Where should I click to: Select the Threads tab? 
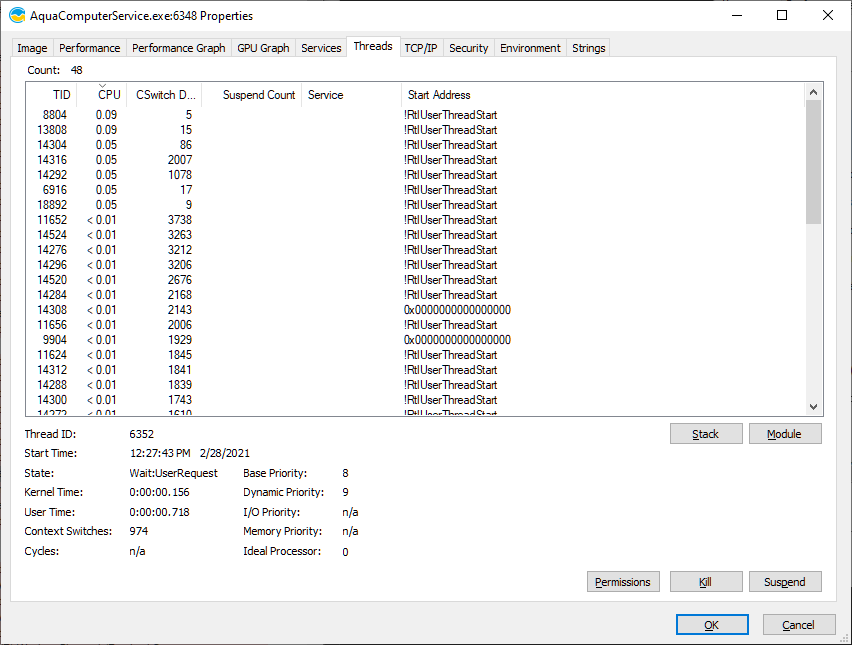click(x=373, y=46)
